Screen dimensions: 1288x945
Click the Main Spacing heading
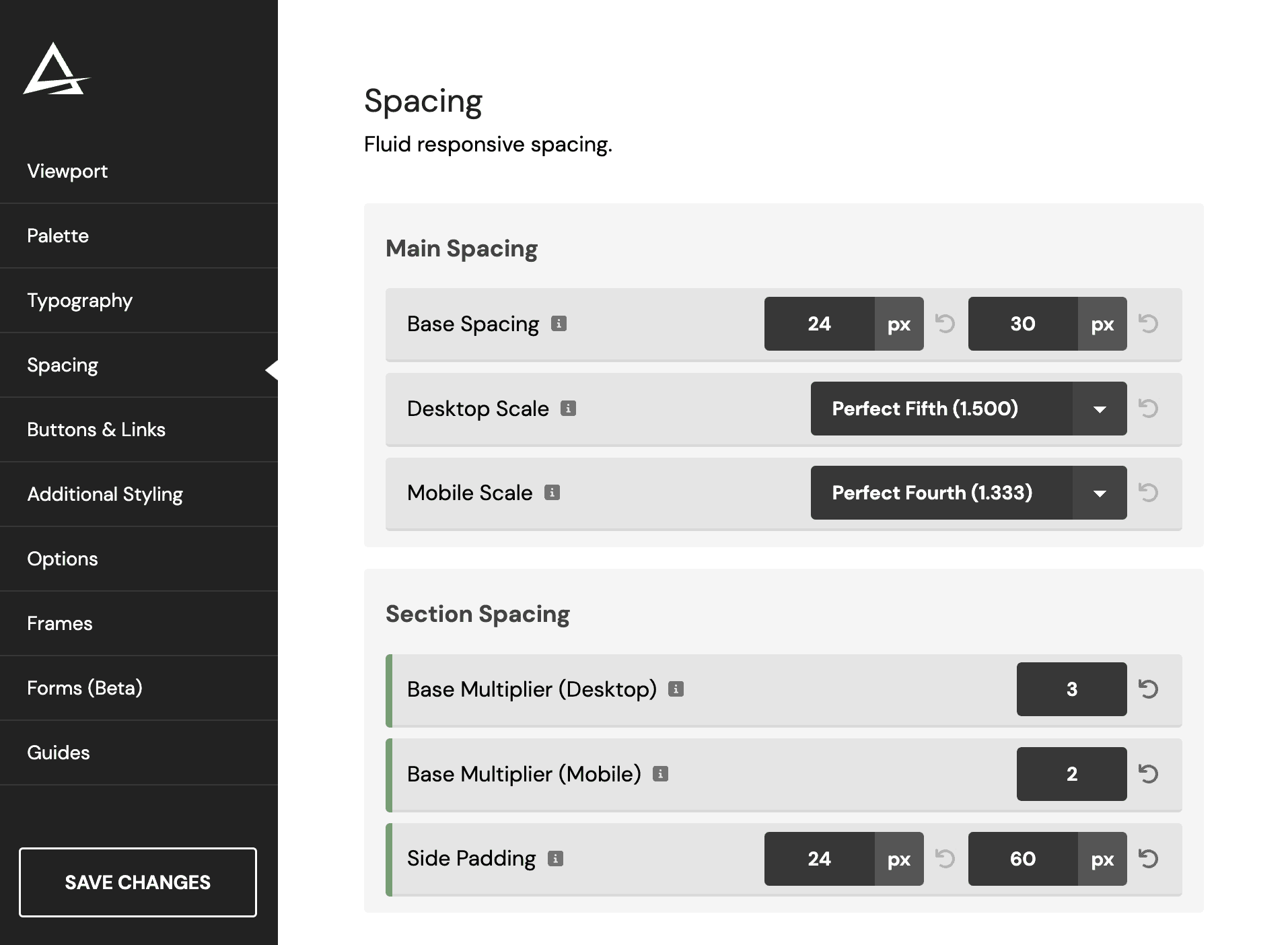tap(462, 249)
